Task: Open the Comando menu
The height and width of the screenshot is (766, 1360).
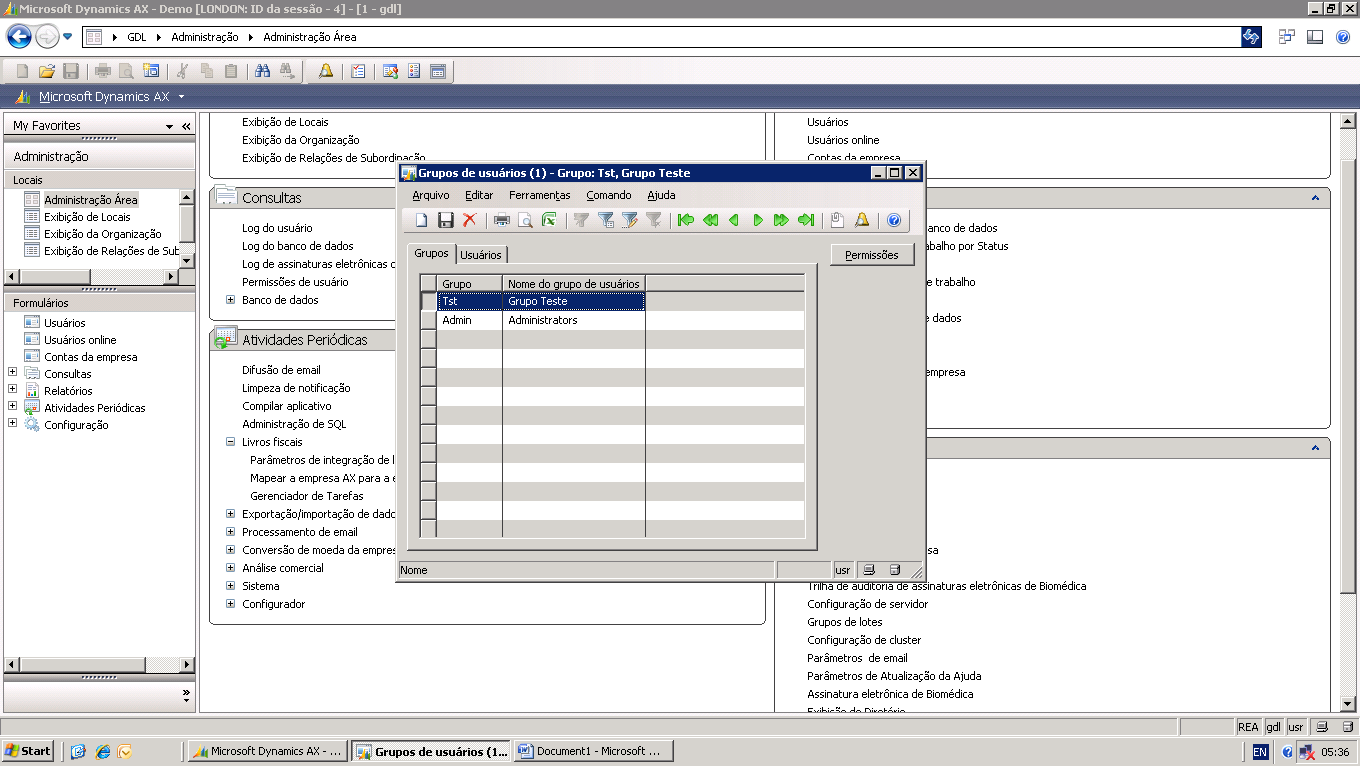Action: [x=609, y=195]
